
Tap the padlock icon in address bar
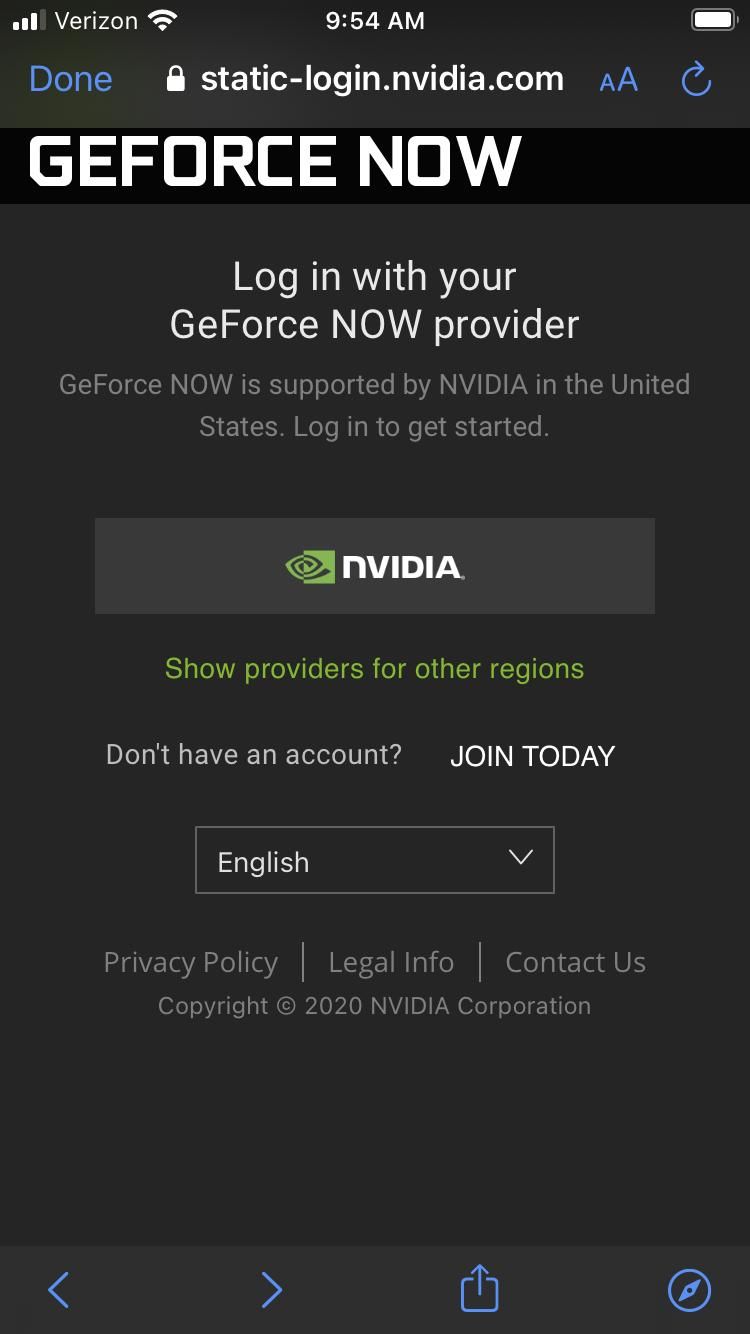(176, 79)
